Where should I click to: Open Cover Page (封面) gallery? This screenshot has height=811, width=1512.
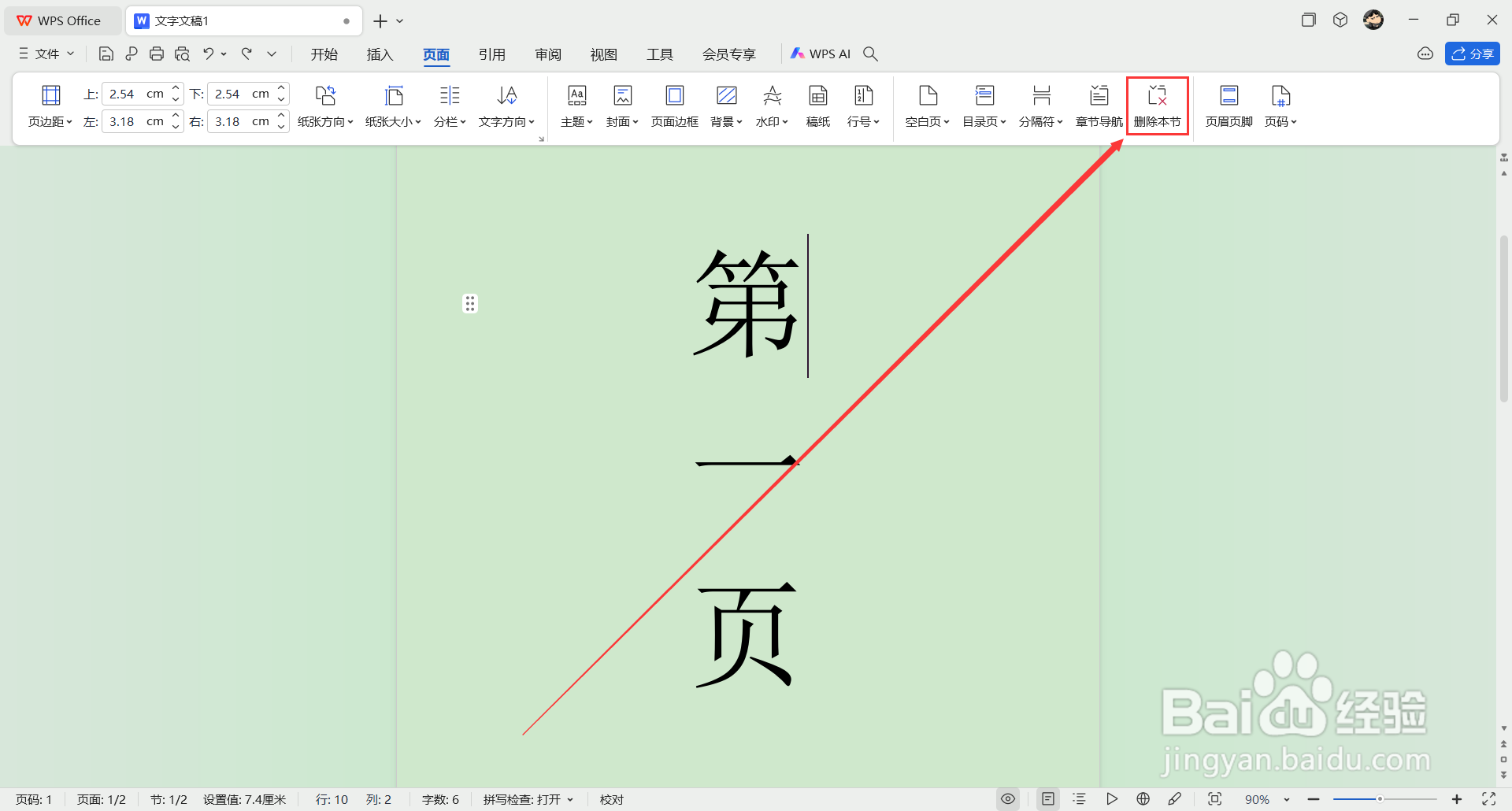coord(622,106)
